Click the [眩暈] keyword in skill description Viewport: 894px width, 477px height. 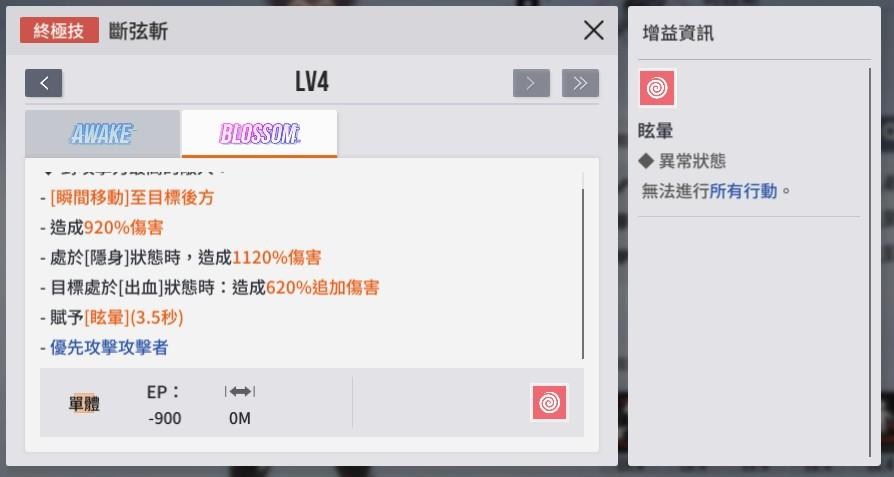107,317
